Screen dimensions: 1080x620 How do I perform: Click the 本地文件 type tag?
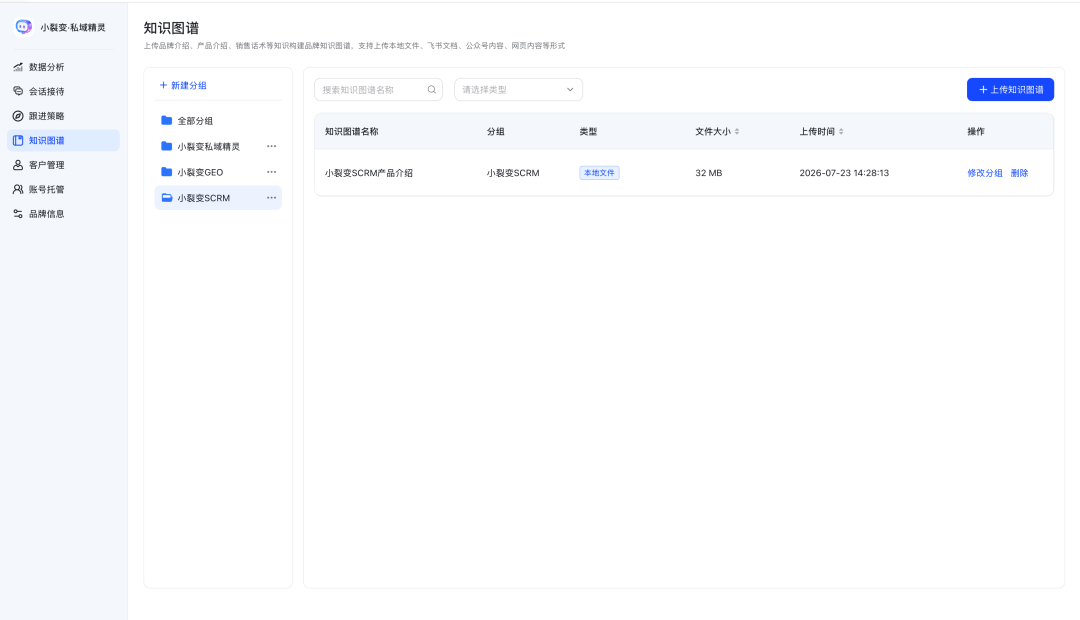tap(599, 173)
